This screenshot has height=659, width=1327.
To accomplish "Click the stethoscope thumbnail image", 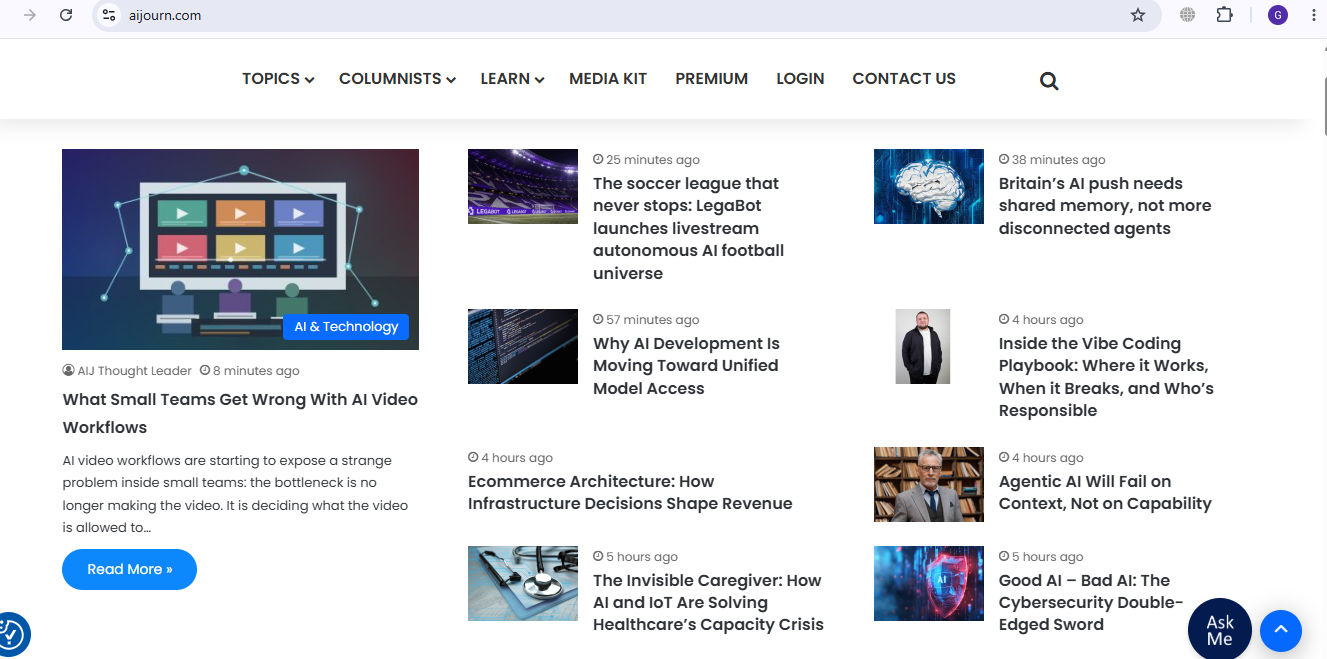I will (x=523, y=583).
